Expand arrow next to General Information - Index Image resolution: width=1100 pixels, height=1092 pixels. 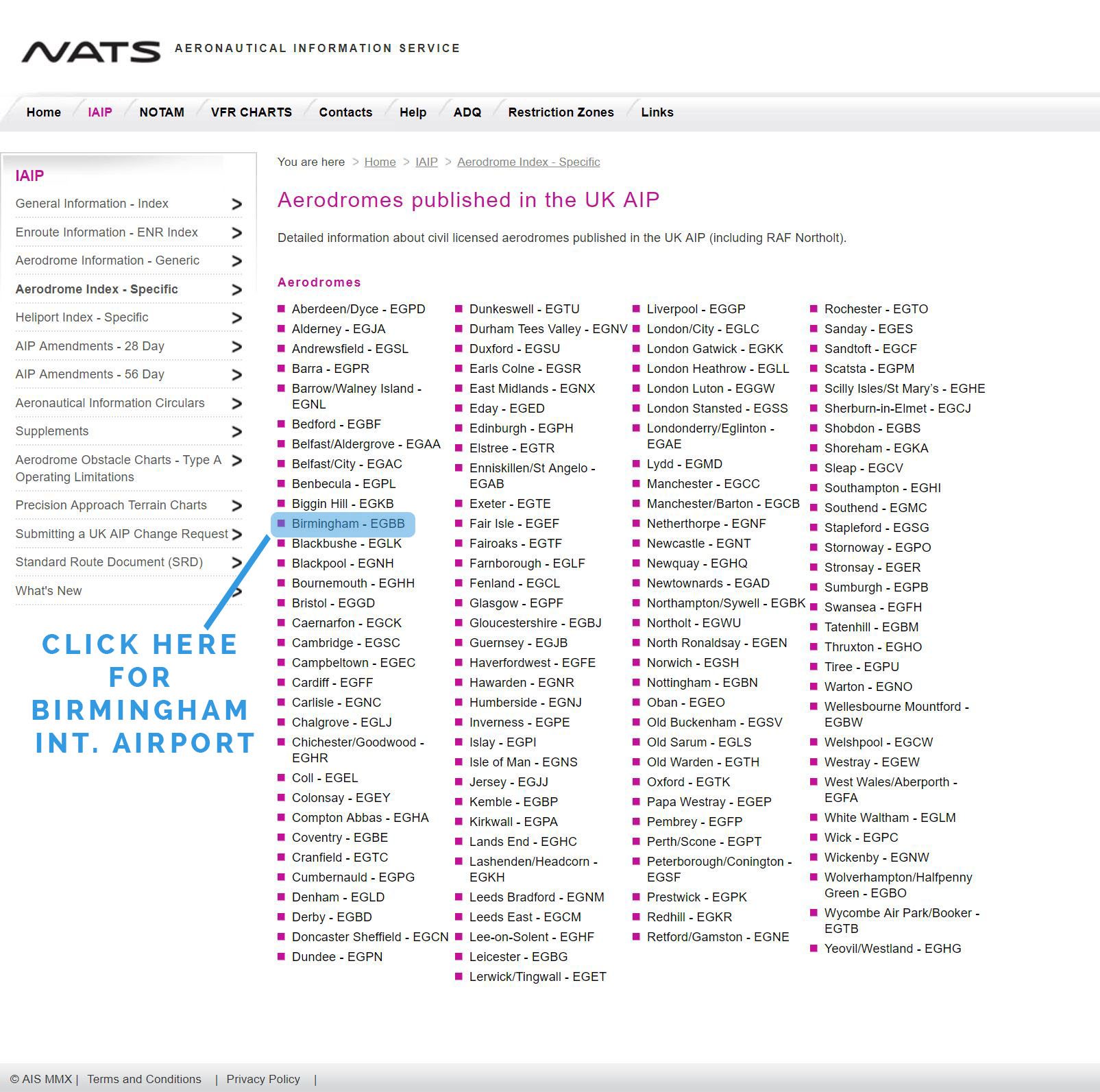pyautogui.click(x=236, y=204)
